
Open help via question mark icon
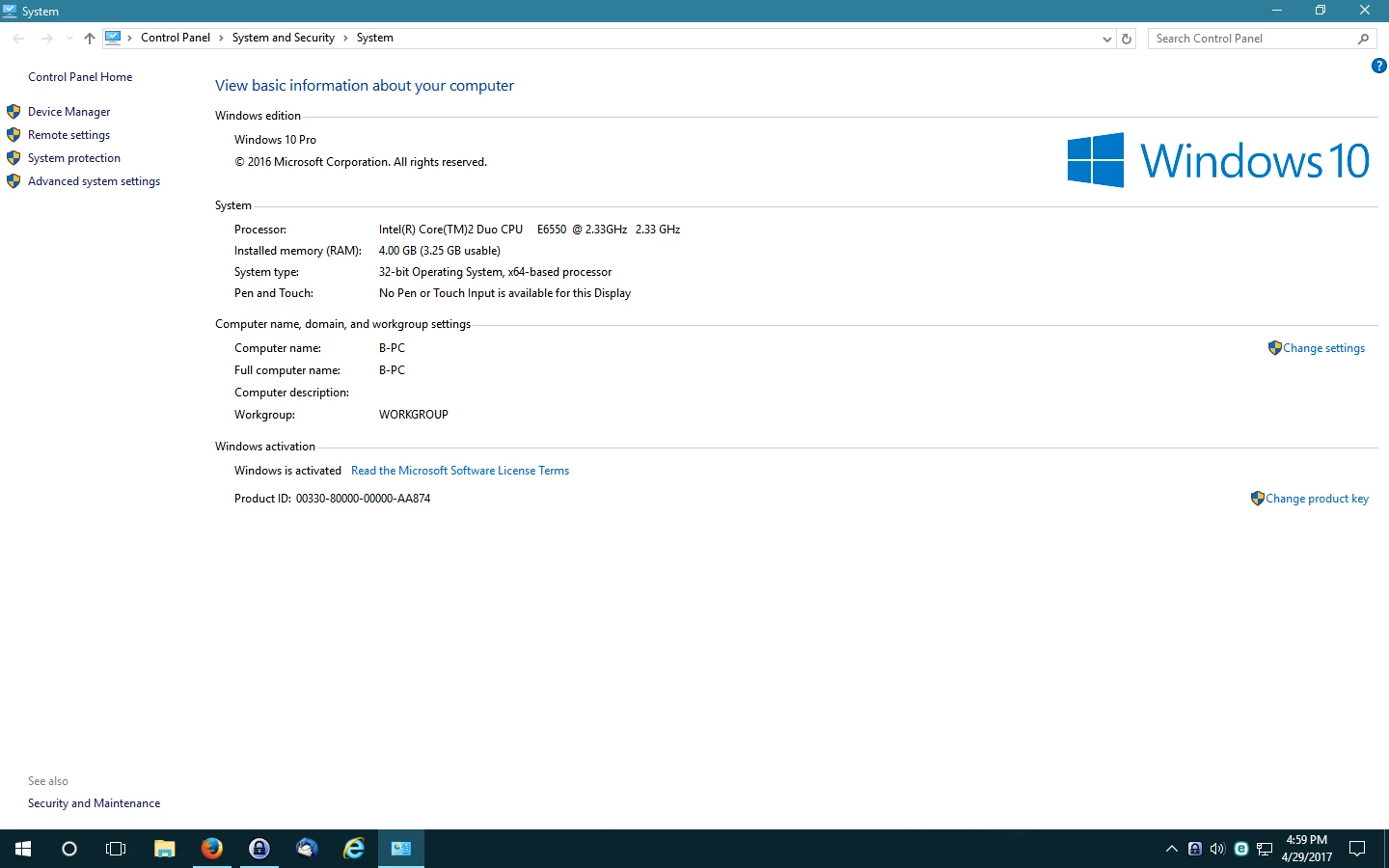(1378, 66)
